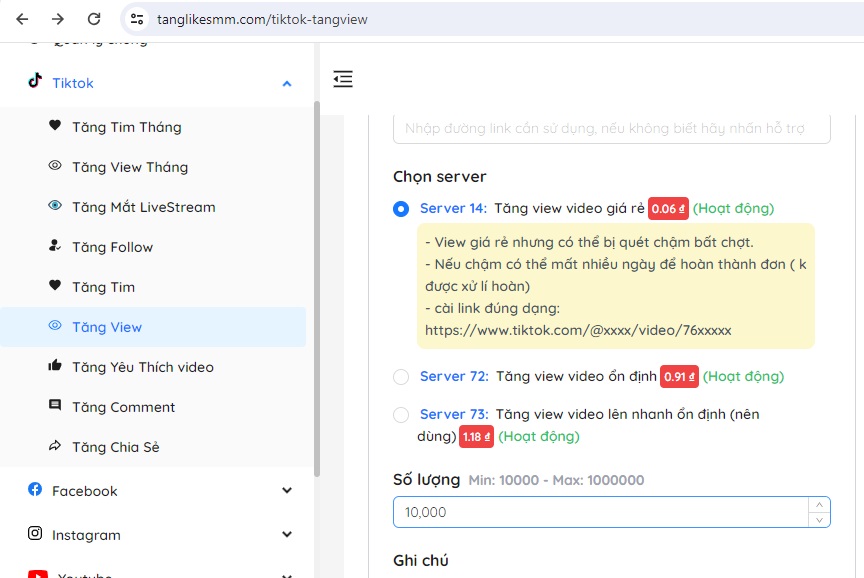Expand the Instagram menu chevron
This screenshot has width=864, height=578.
[x=287, y=534]
